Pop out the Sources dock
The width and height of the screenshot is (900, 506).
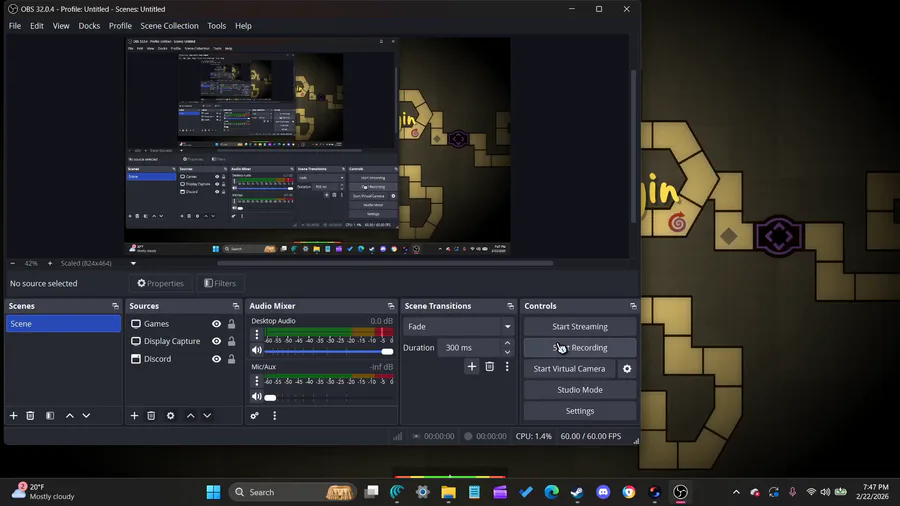coord(236,306)
